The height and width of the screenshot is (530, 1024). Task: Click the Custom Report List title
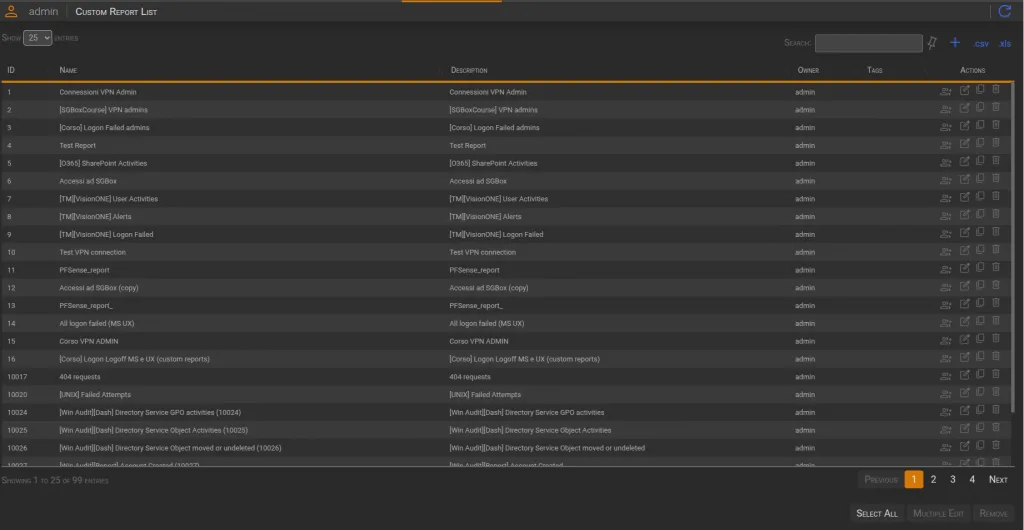pyautogui.click(x=116, y=12)
